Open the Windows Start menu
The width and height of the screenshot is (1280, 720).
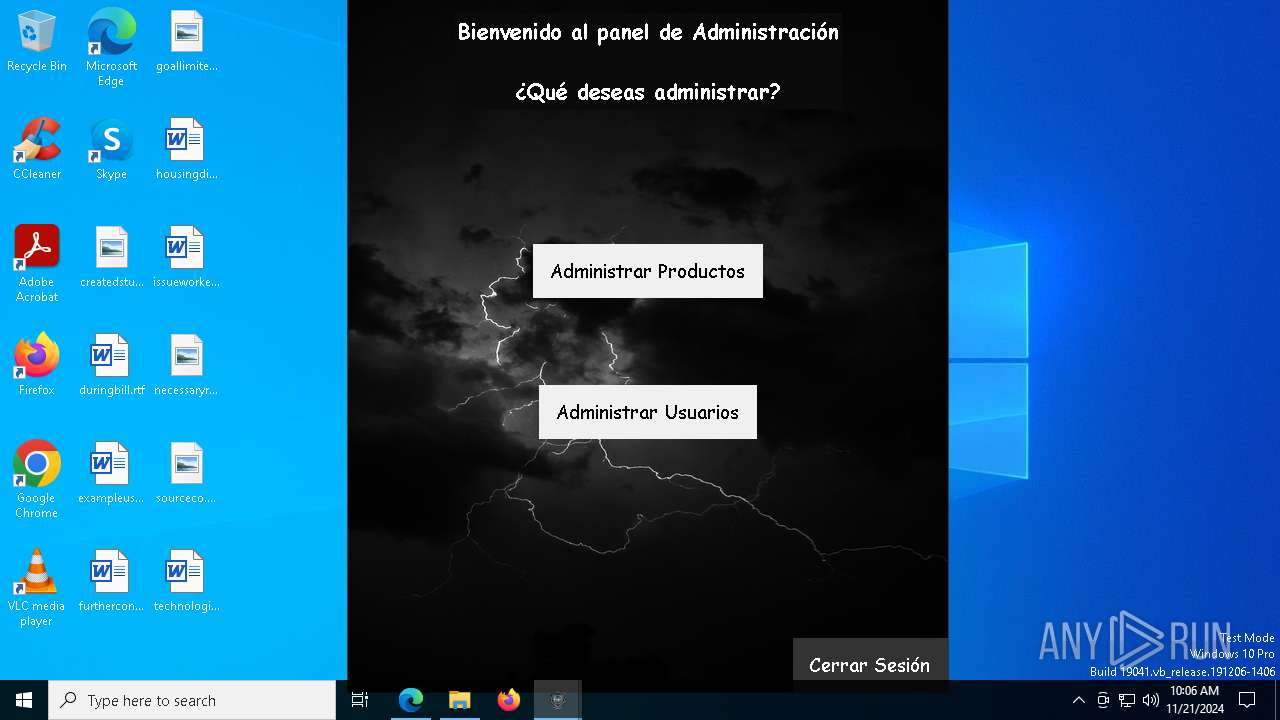24,700
